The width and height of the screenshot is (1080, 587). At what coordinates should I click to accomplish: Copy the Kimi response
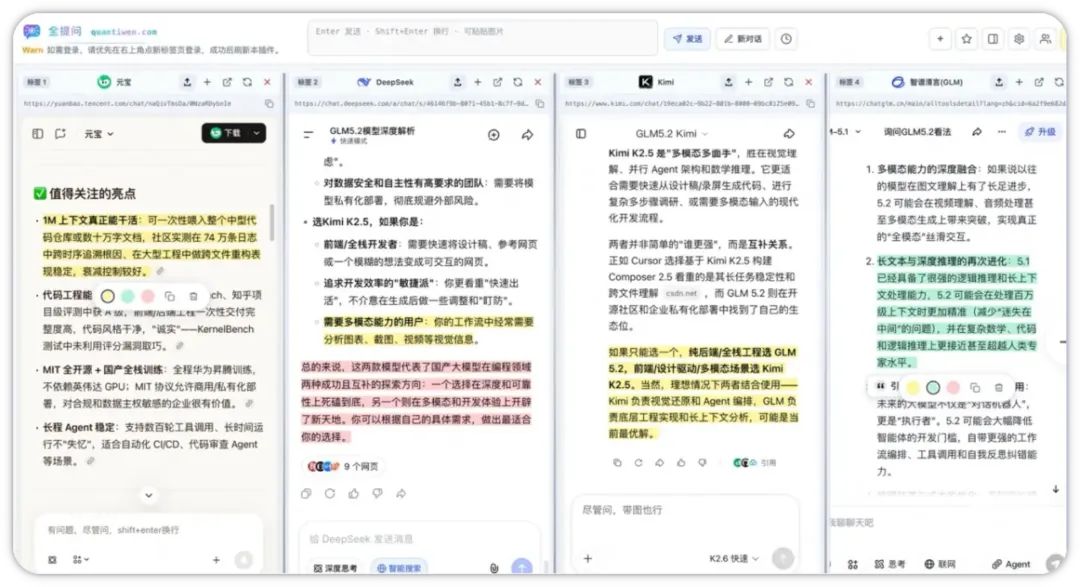point(617,463)
